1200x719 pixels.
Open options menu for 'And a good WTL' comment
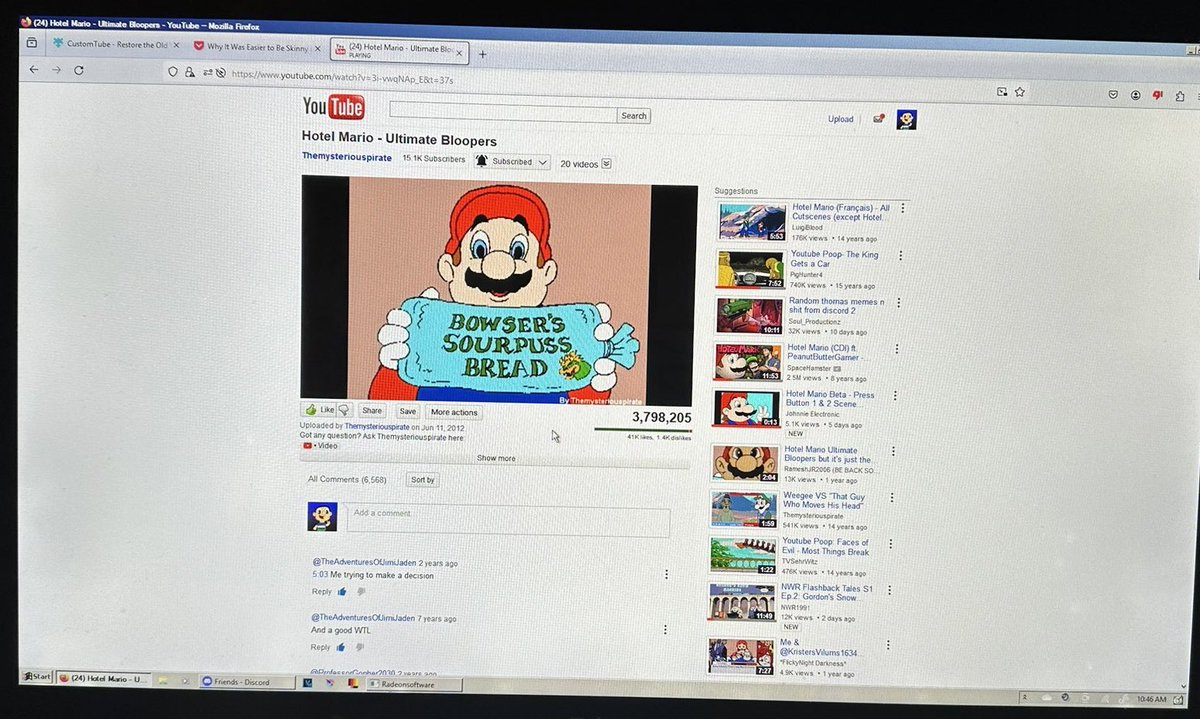pos(666,629)
